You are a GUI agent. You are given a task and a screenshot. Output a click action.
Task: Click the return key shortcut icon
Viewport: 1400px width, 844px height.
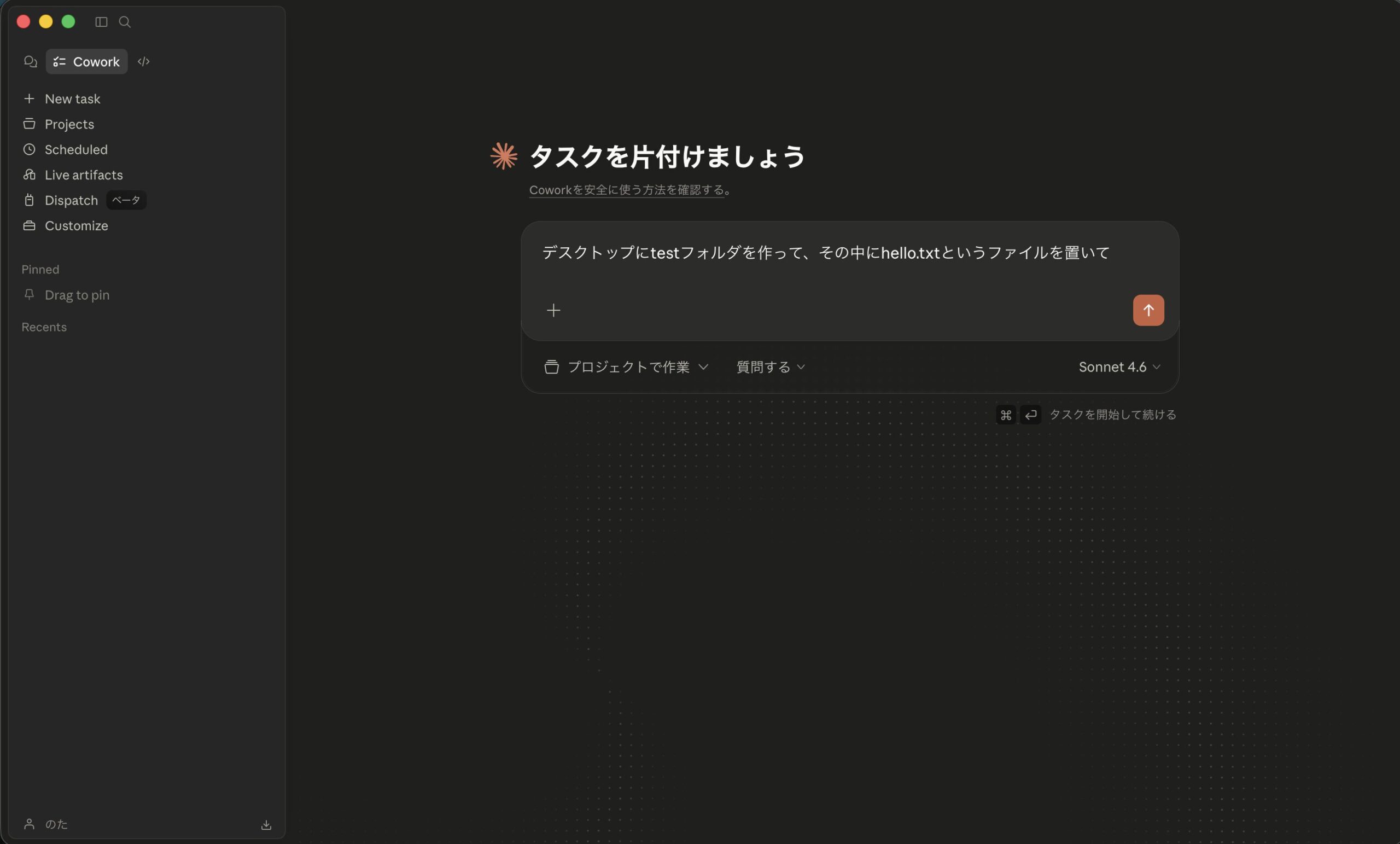1031,415
